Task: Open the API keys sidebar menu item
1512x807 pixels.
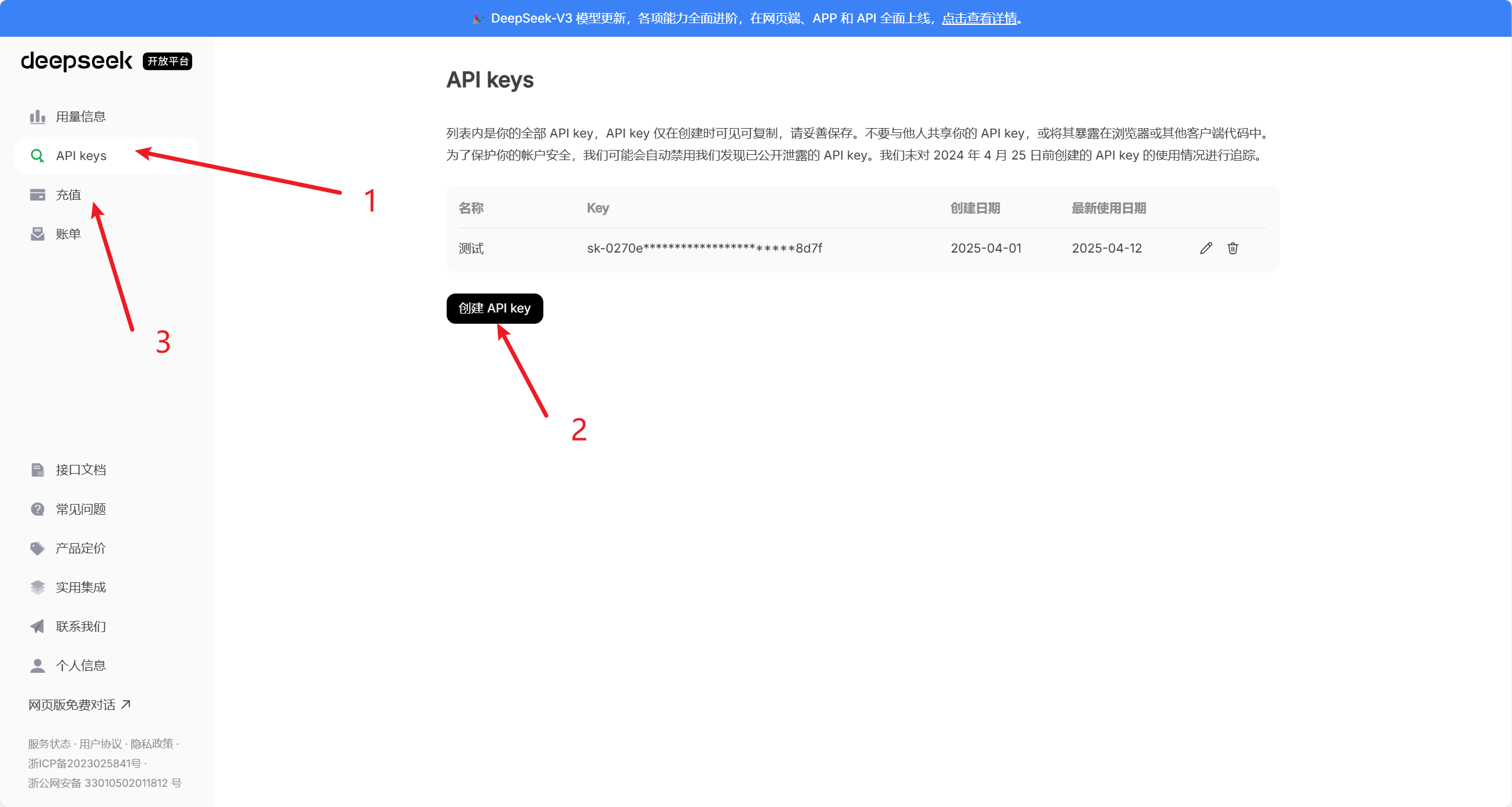Action: click(x=81, y=156)
